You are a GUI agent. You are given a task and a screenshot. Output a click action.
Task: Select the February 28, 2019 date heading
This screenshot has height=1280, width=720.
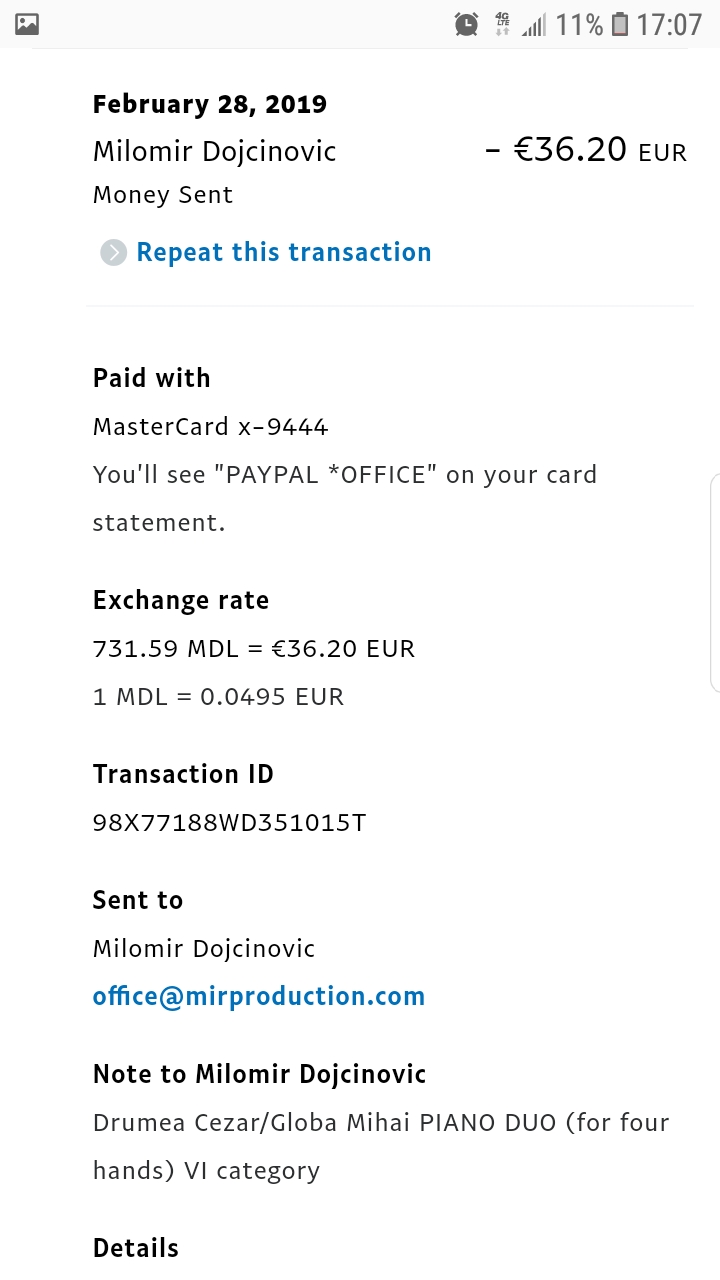coord(209,104)
